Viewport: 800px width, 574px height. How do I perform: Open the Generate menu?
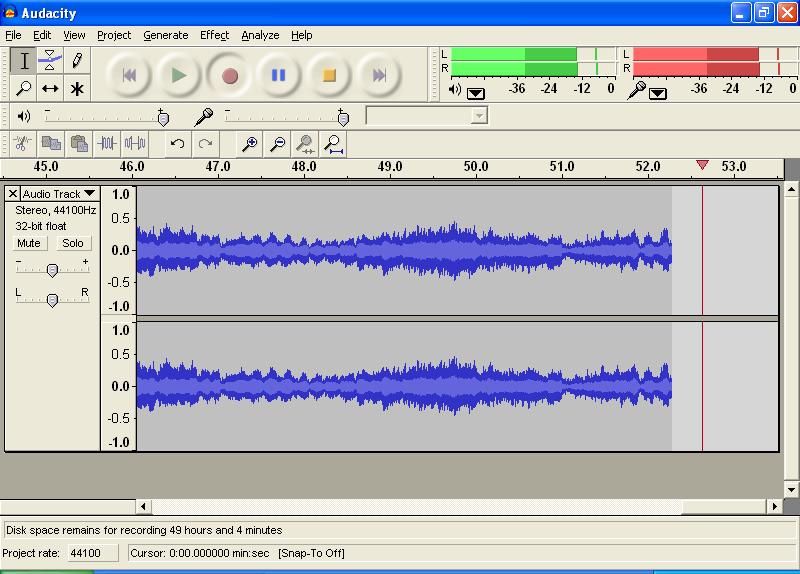coord(166,35)
